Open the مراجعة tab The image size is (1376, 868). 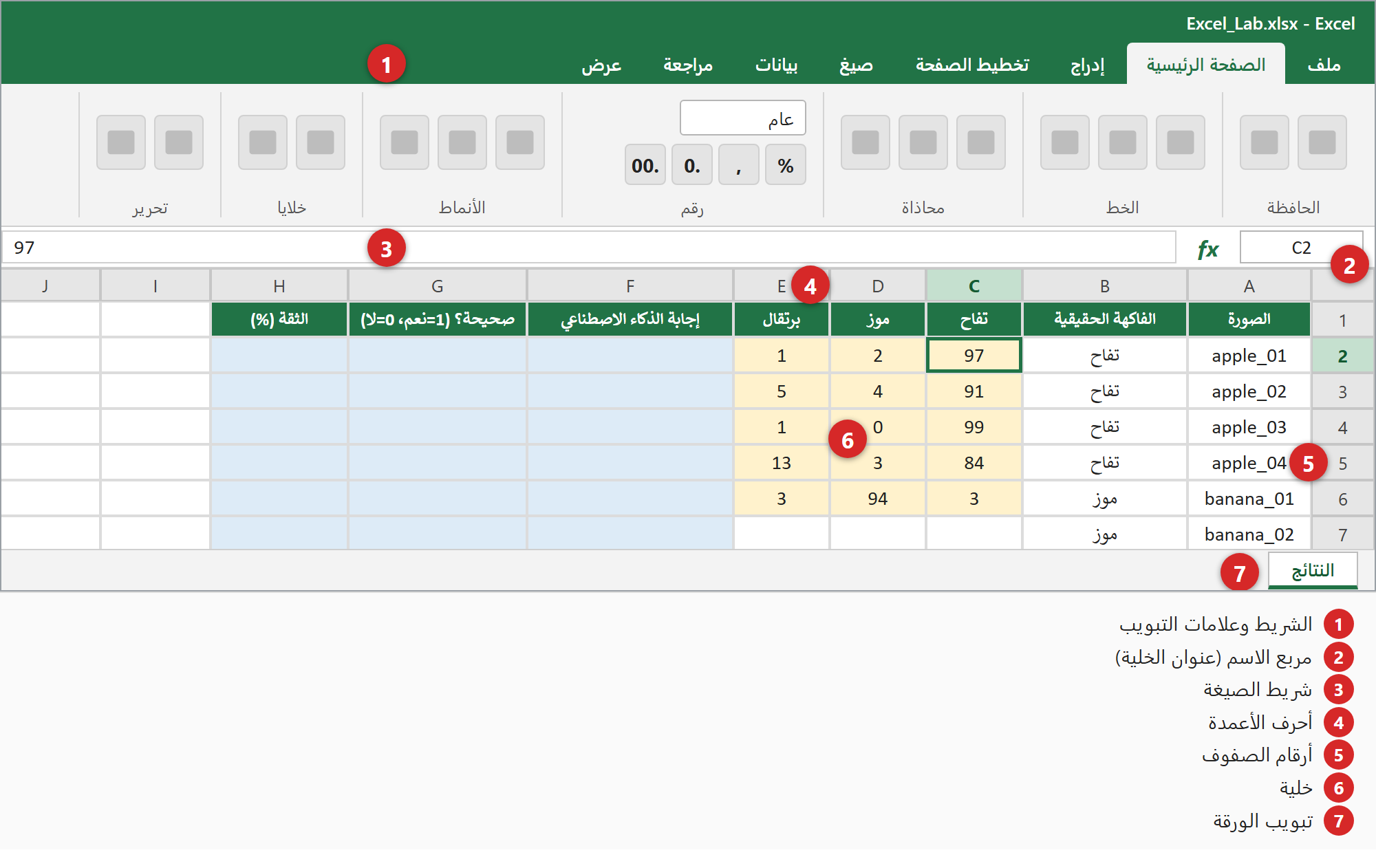[x=688, y=65]
